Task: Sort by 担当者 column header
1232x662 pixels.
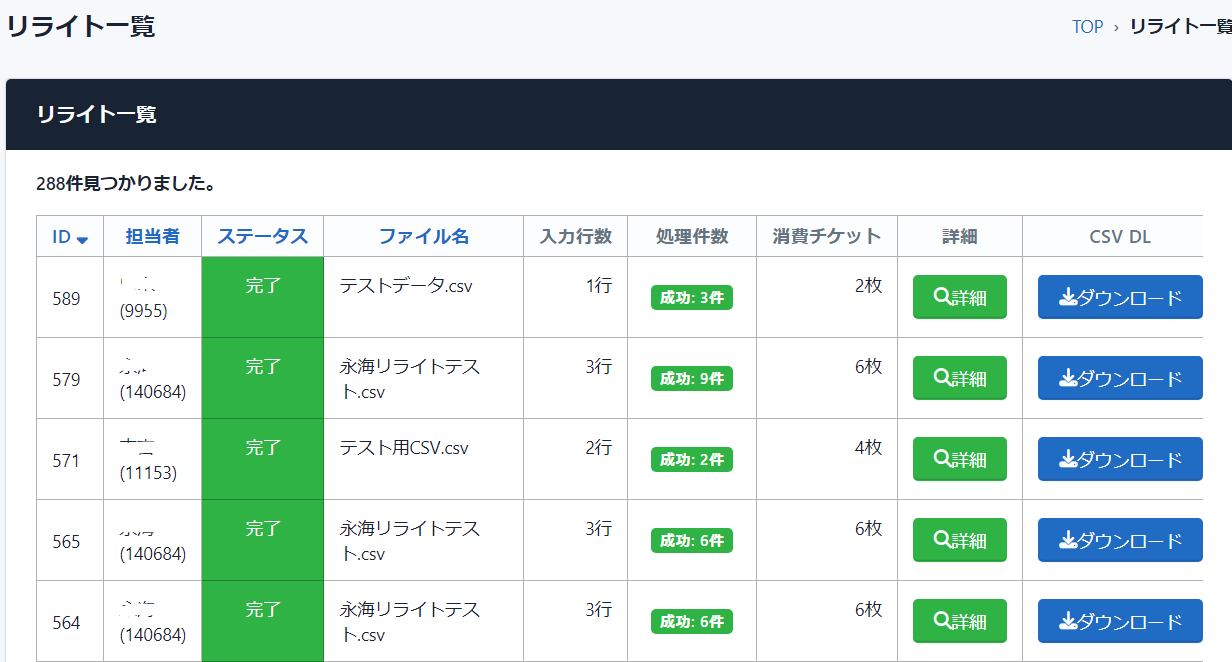Action: pyautogui.click(x=152, y=237)
